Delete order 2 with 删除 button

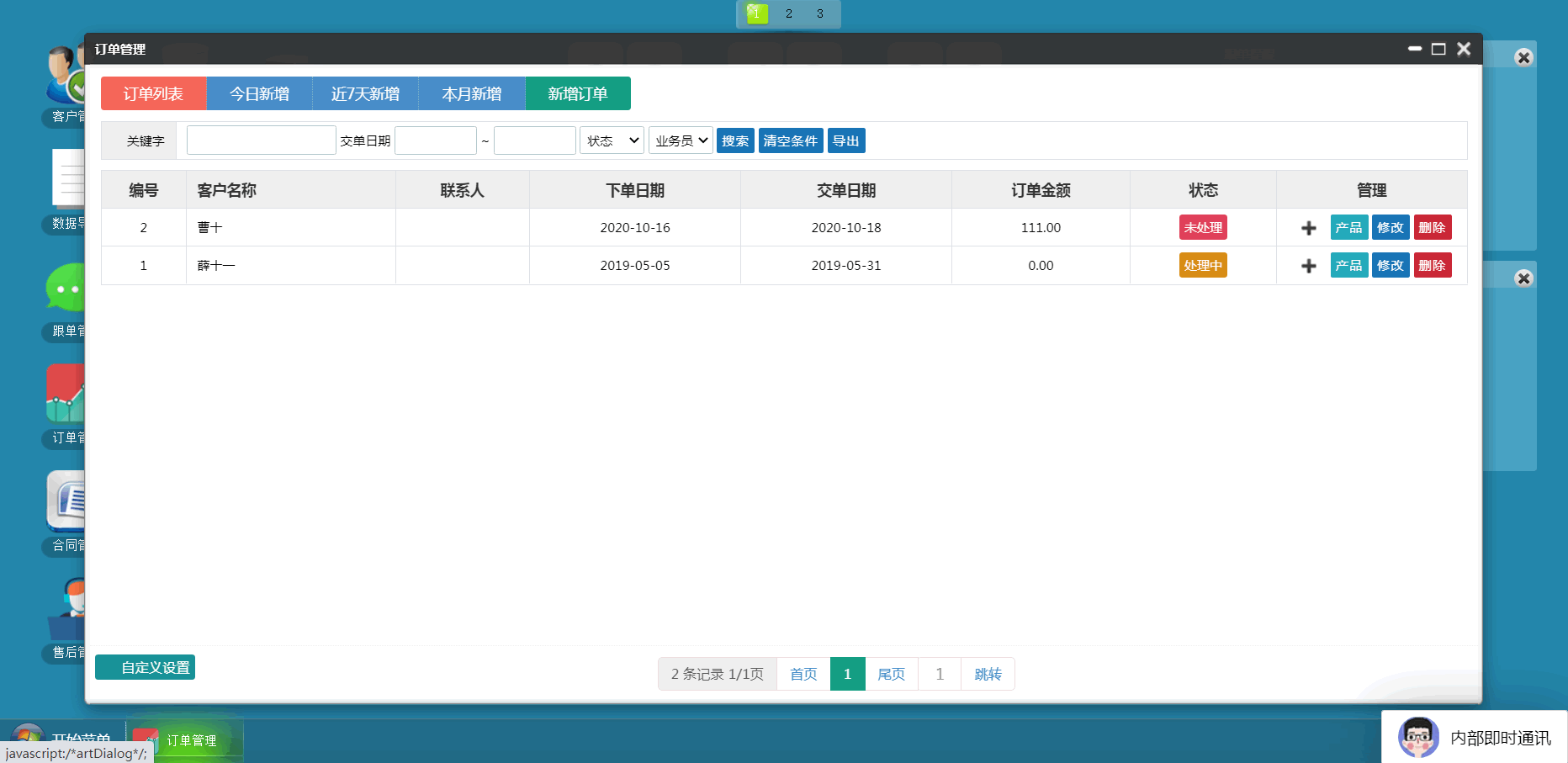pos(1432,228)
